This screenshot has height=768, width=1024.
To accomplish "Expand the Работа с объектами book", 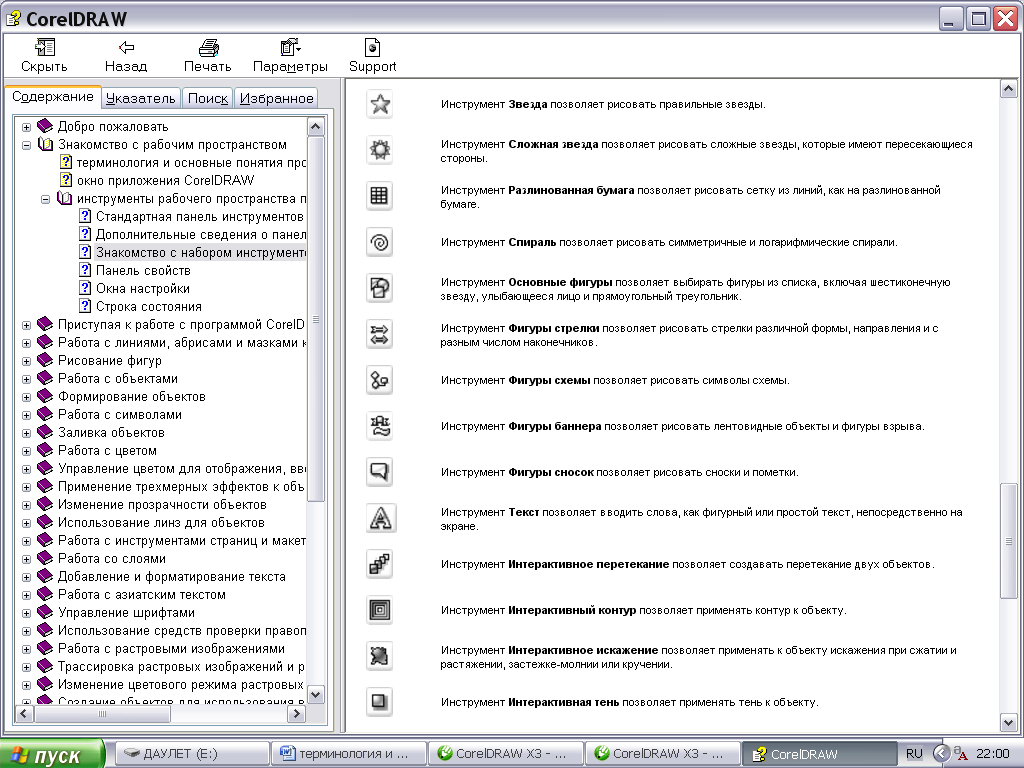I will (x=26, y=379).
